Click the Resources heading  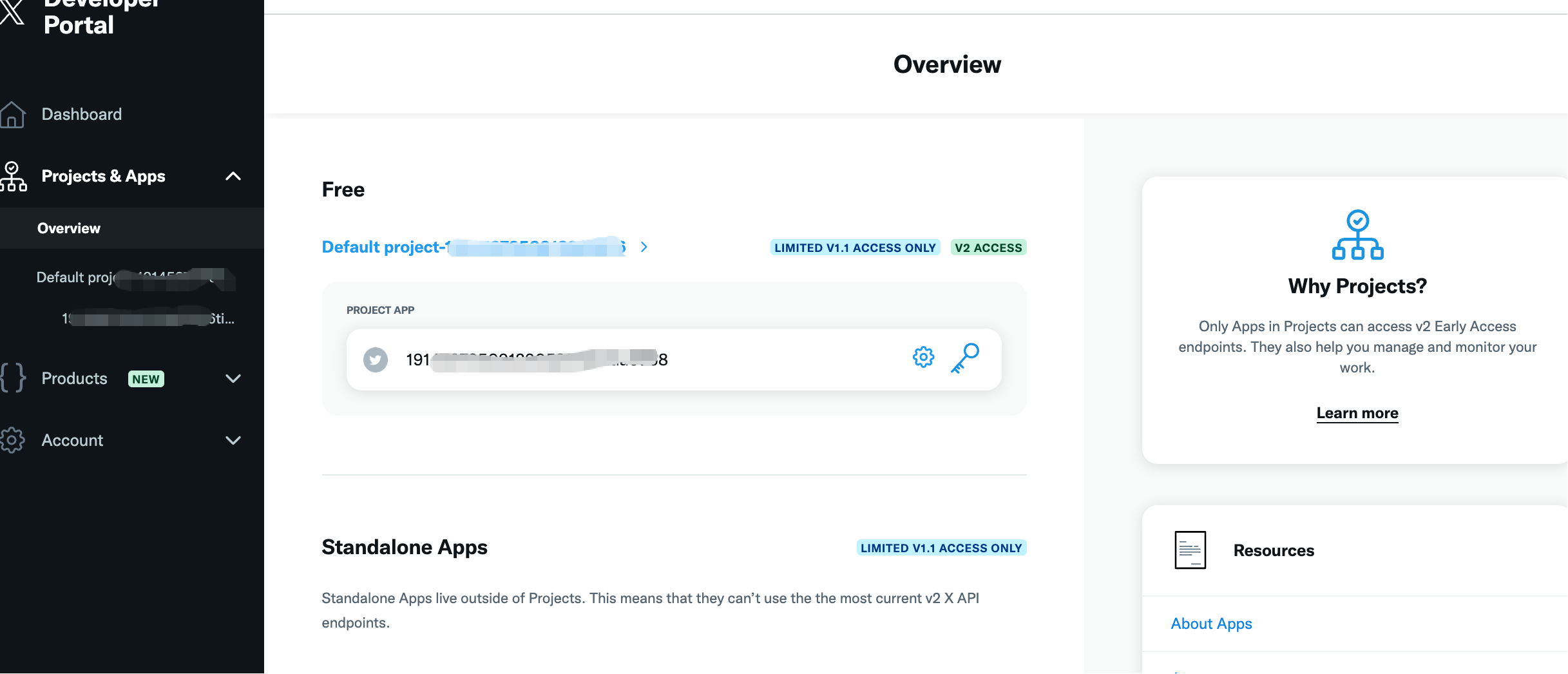[x=1274, y=550]
